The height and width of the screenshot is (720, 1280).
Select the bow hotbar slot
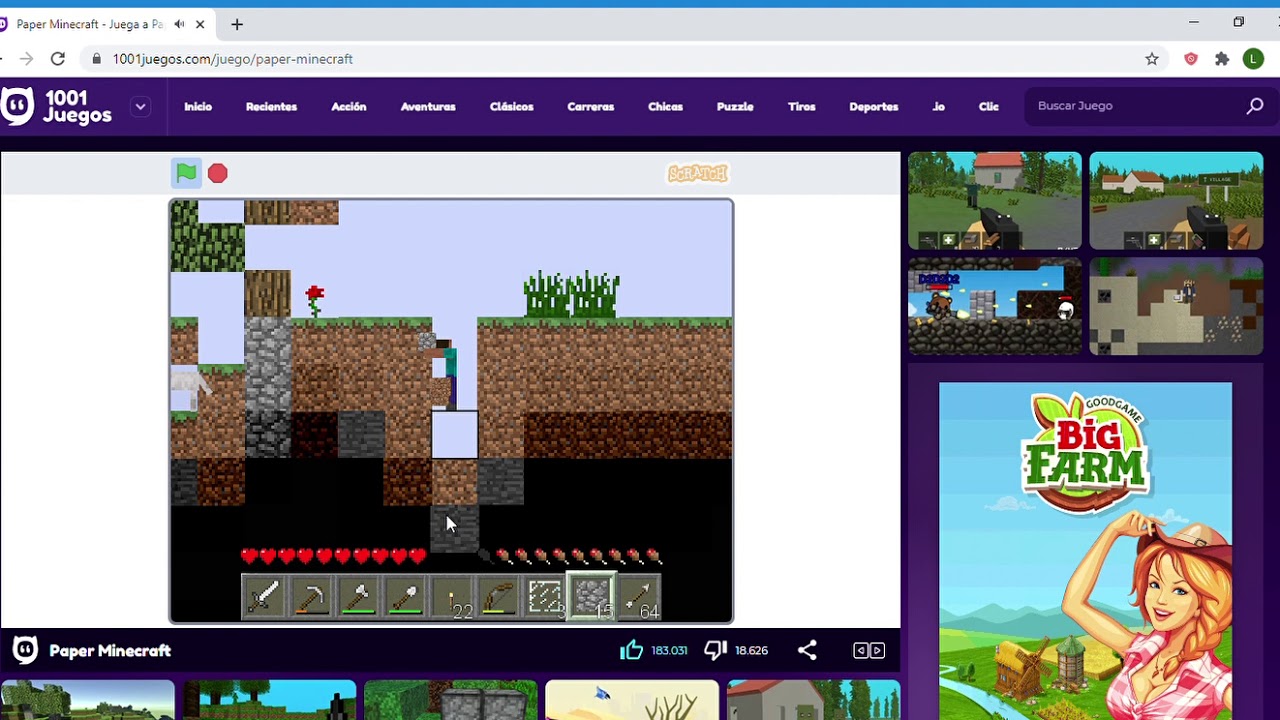(x=499, y=597)
